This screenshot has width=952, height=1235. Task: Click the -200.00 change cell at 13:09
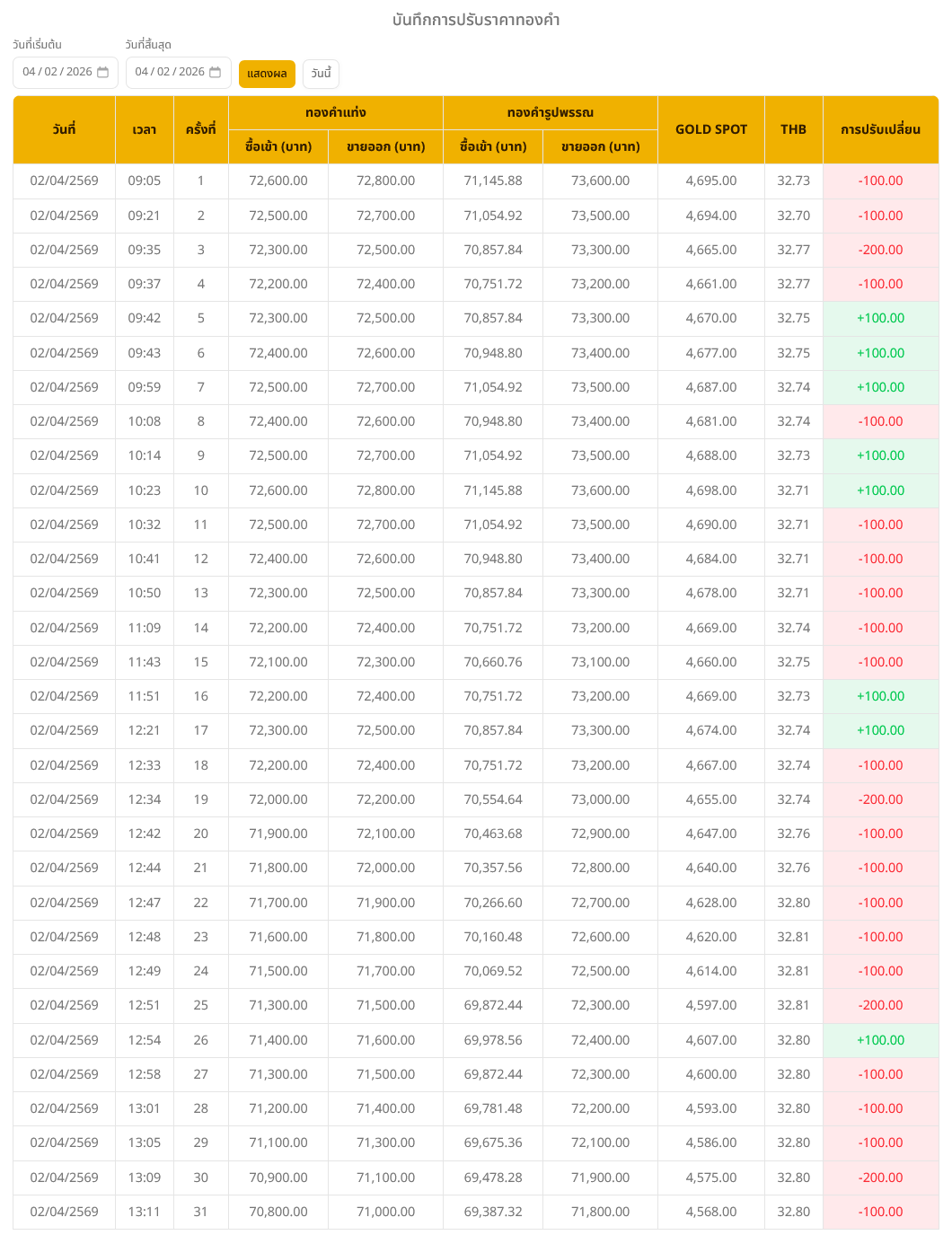click(880, 1178)
